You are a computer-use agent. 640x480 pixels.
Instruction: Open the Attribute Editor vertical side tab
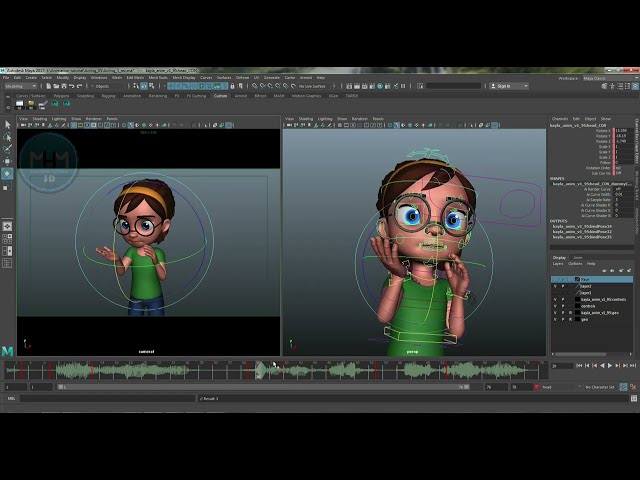(x=637, y=224)
